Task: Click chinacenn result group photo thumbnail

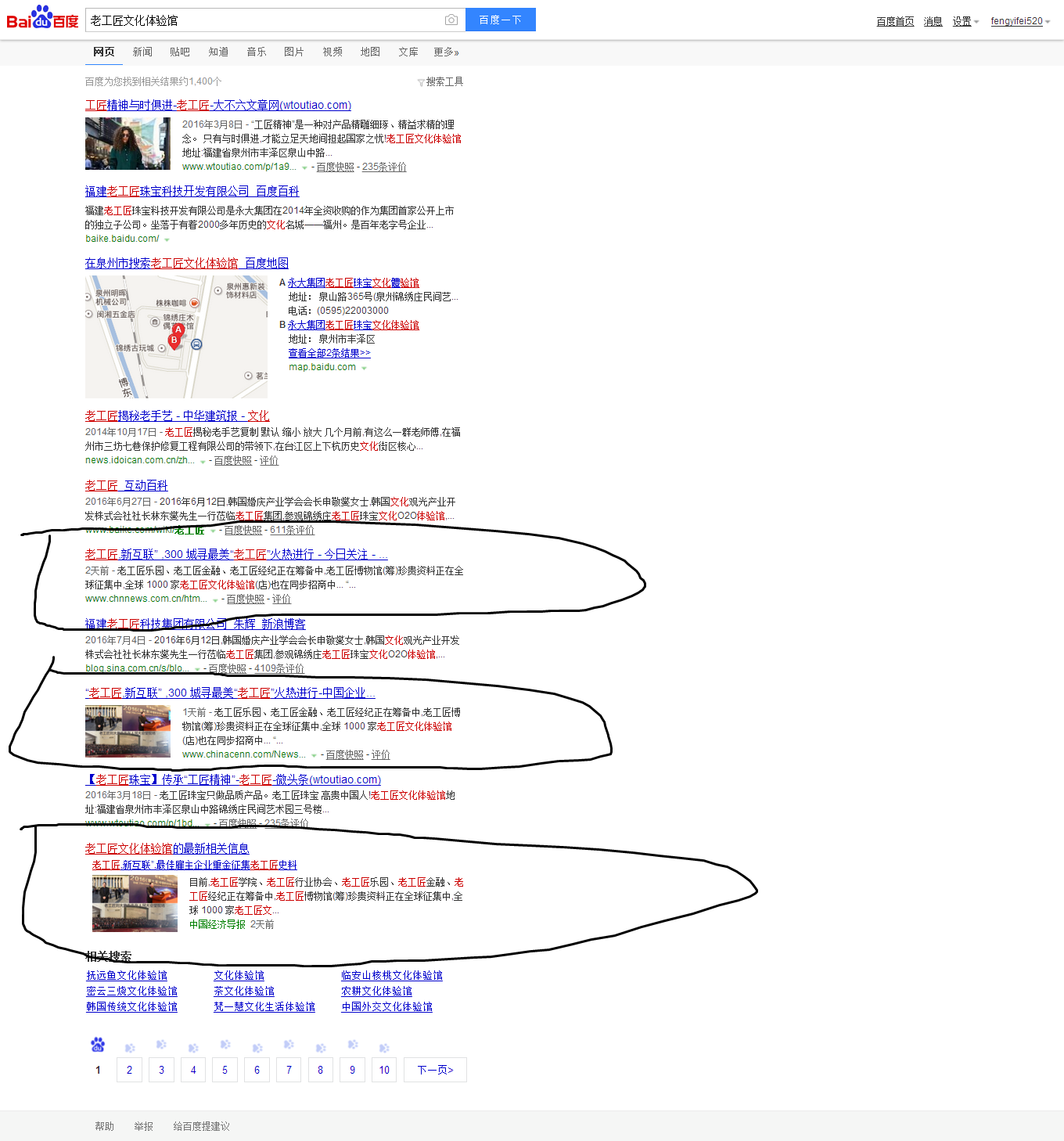Action: 128,731
